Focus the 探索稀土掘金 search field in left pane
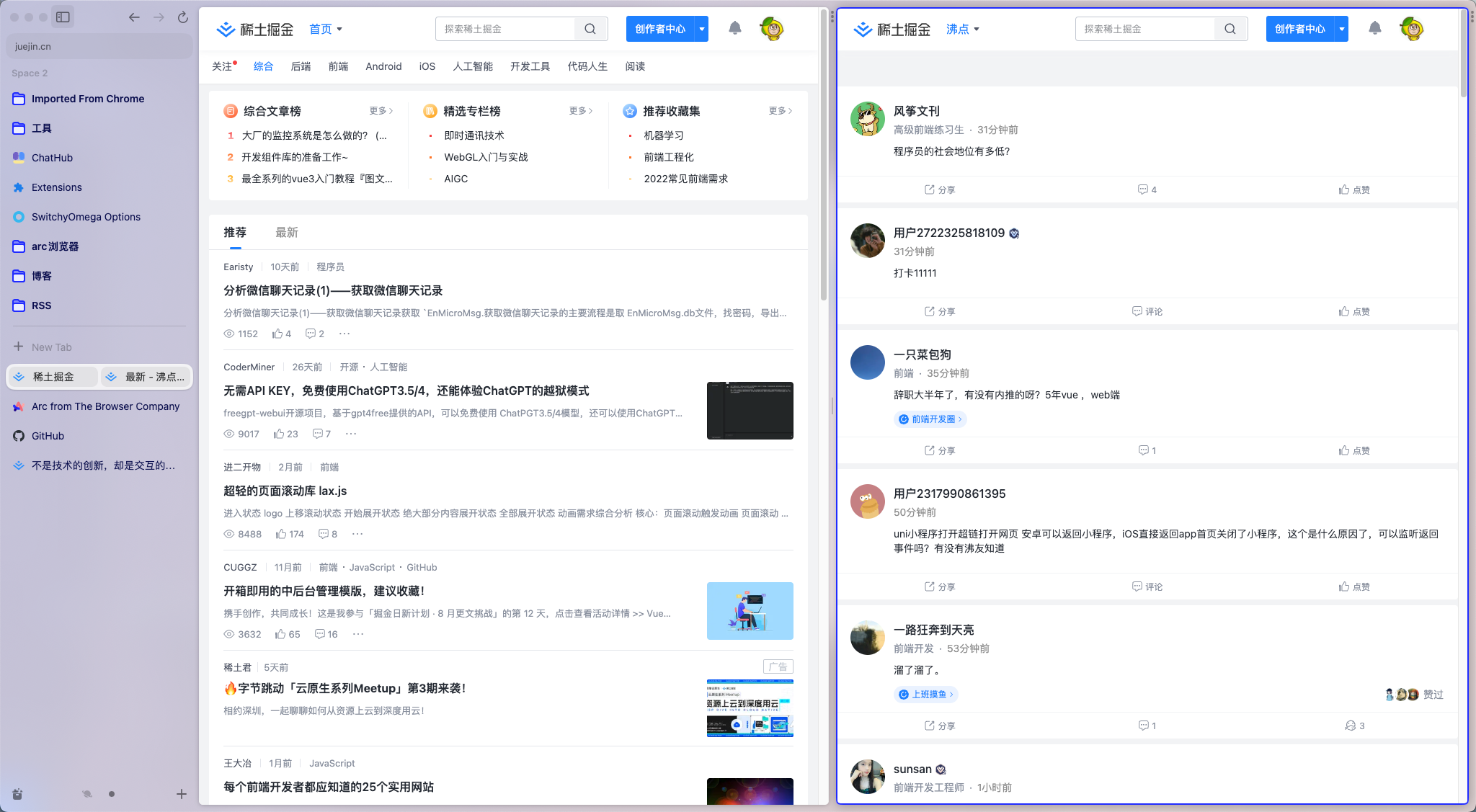The image size is (1476, 812). pos(505,29)
